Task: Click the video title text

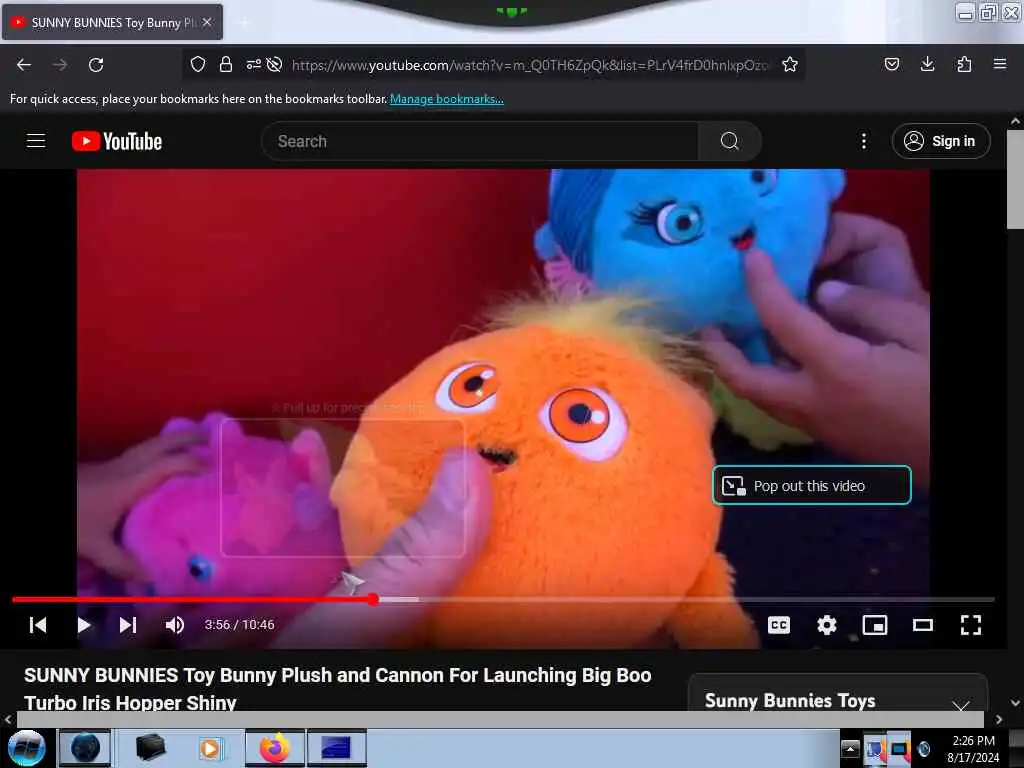Action: coord(338,688)
